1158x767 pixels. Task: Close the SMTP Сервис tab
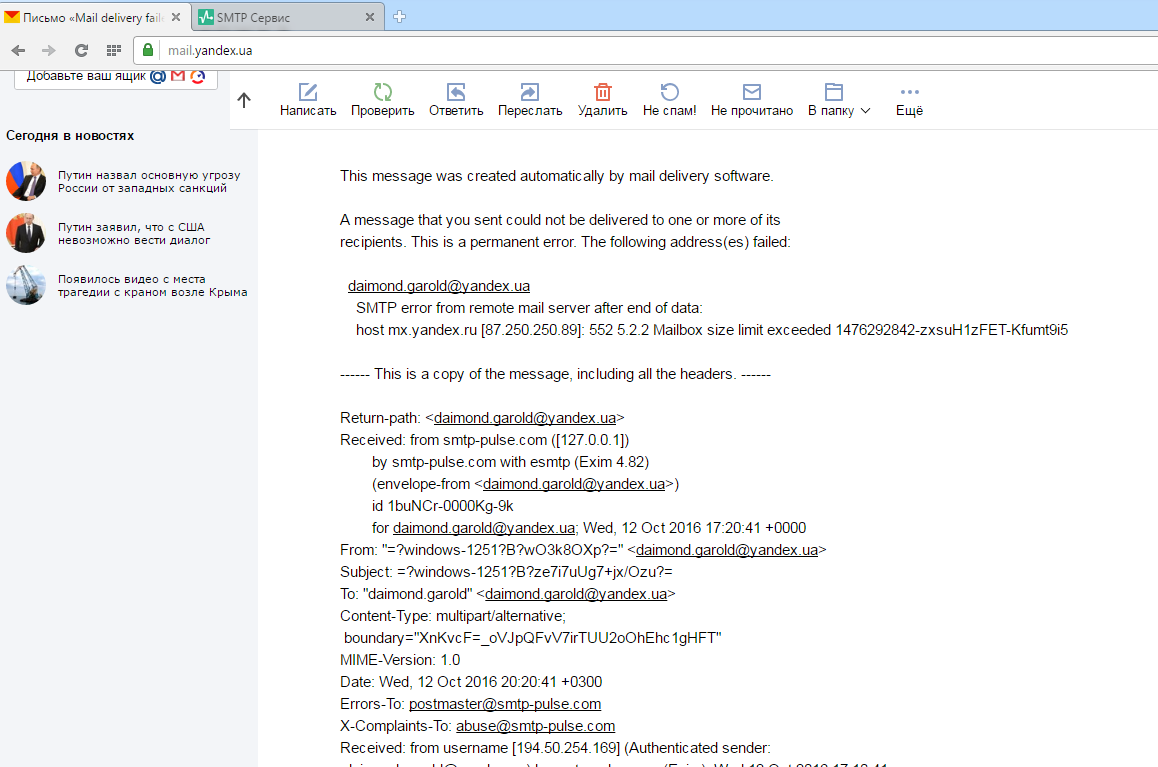[370, 17]
